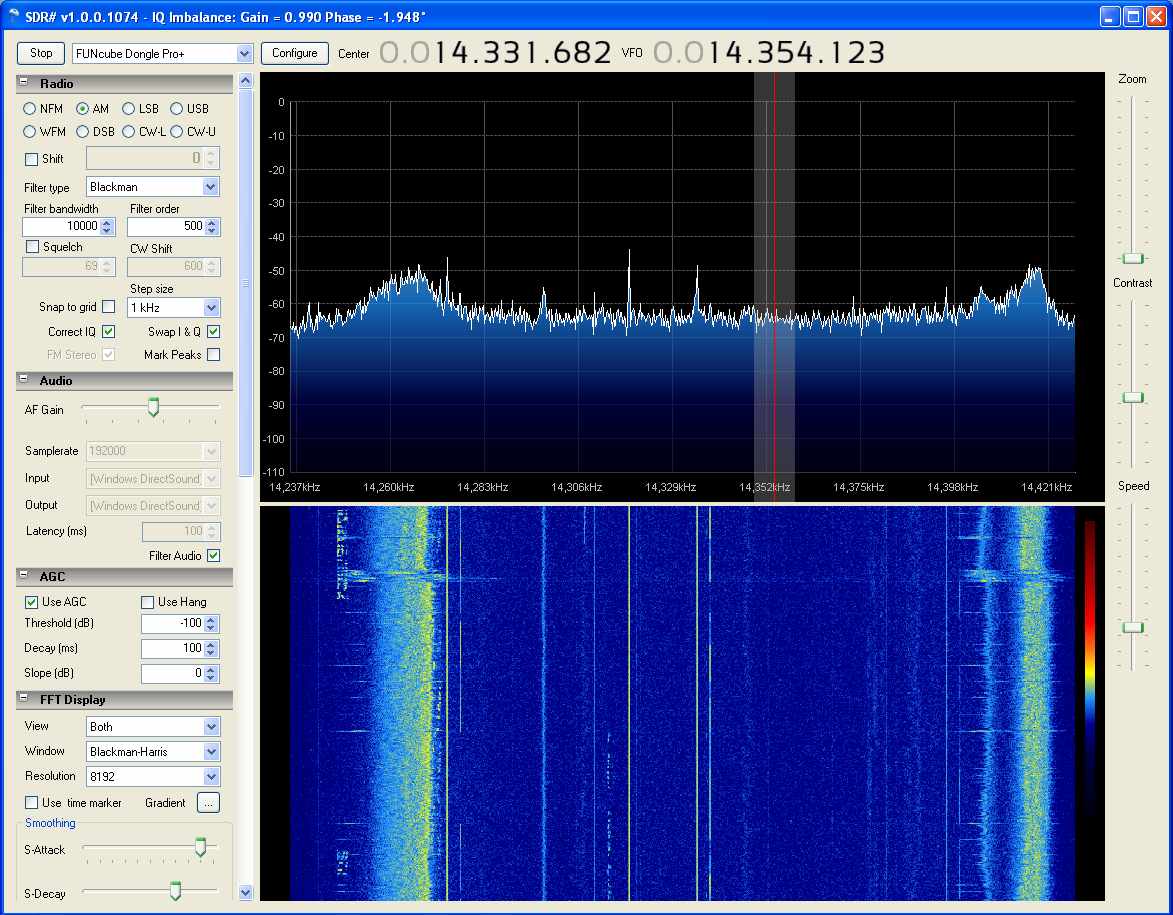Screen dimensions: 1173x915
Task: Disable the Use AGC checkbox
Action: (x=32, y=602)
